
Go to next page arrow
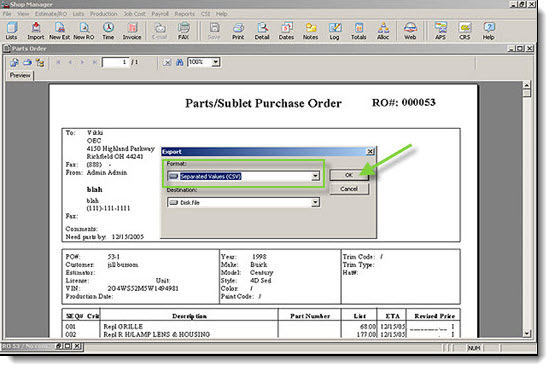click(82, 62)
